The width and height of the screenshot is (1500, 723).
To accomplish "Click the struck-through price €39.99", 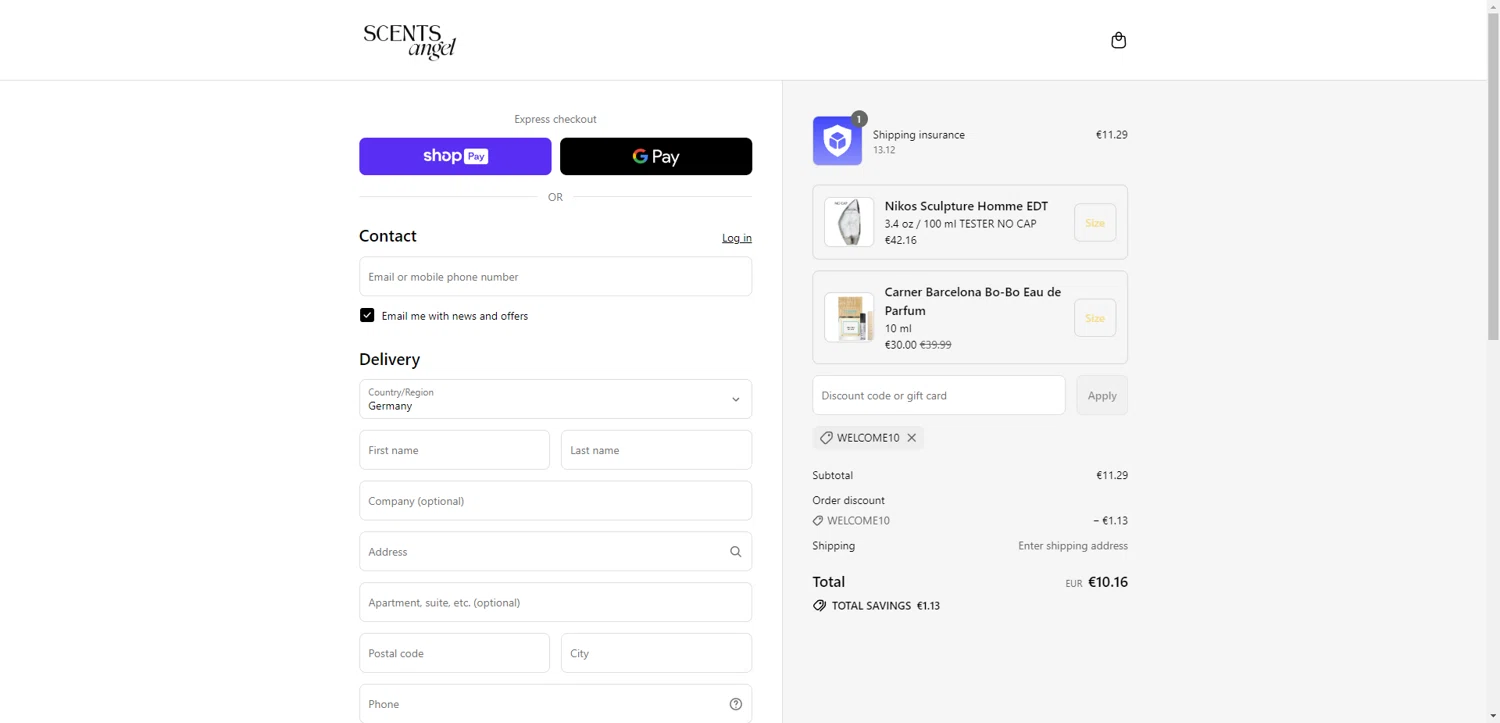I will click(936, 345).
